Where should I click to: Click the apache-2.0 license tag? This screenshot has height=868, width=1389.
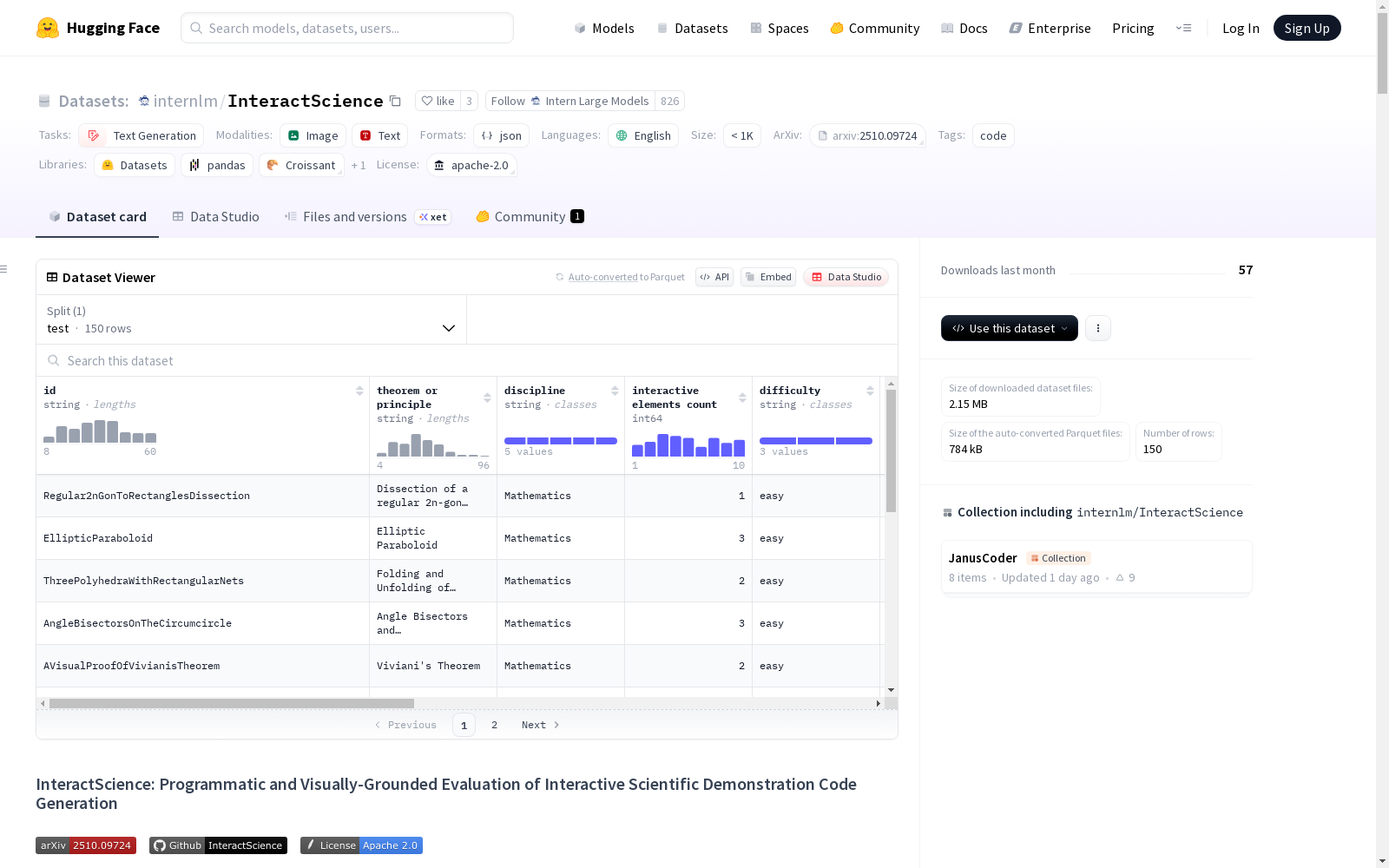point(471,165)
